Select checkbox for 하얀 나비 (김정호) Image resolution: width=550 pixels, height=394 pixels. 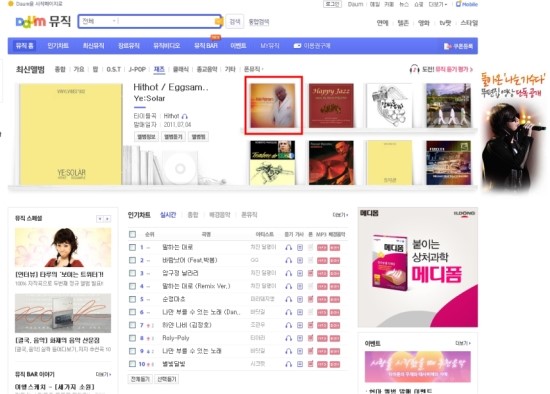coord(132,325)
